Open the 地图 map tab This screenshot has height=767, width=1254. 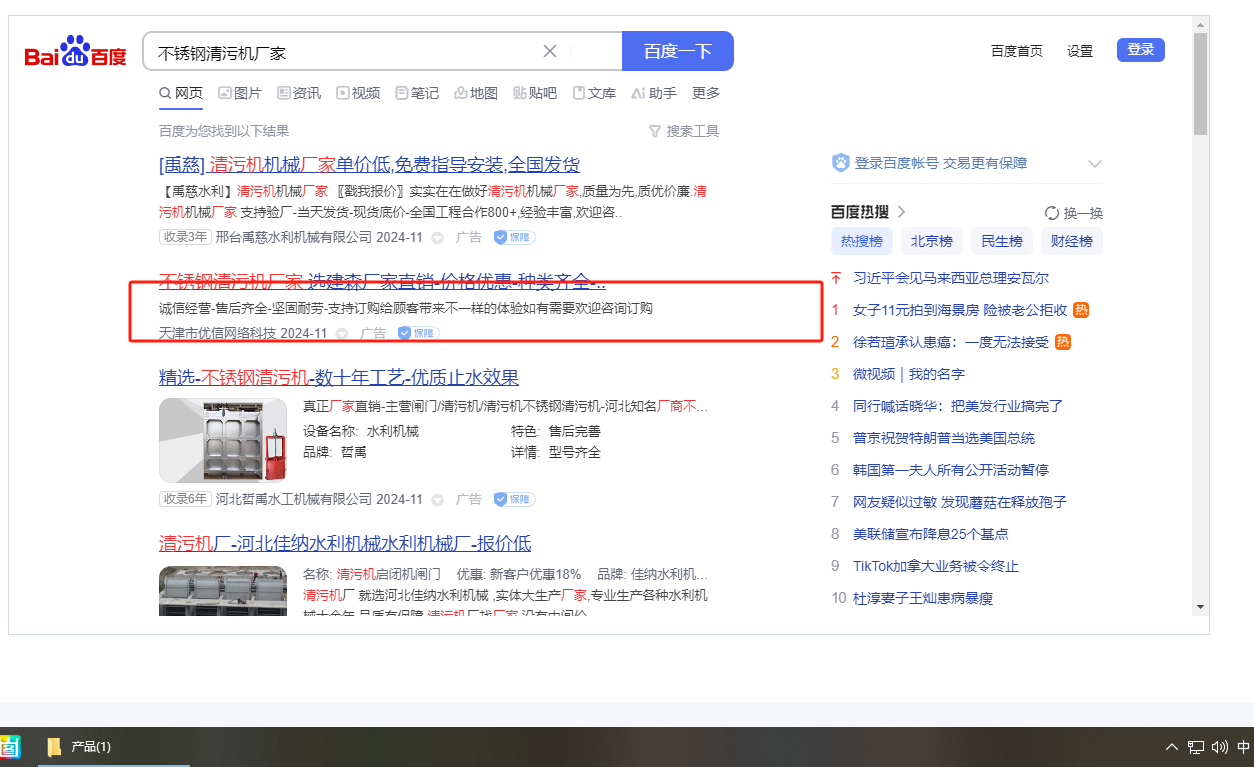click(476, 93)
